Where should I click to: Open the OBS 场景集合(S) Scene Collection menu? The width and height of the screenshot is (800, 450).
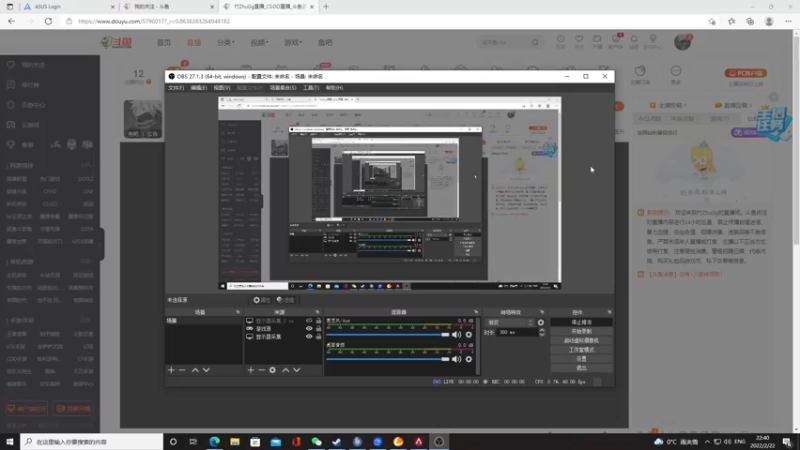coord(283,88)
